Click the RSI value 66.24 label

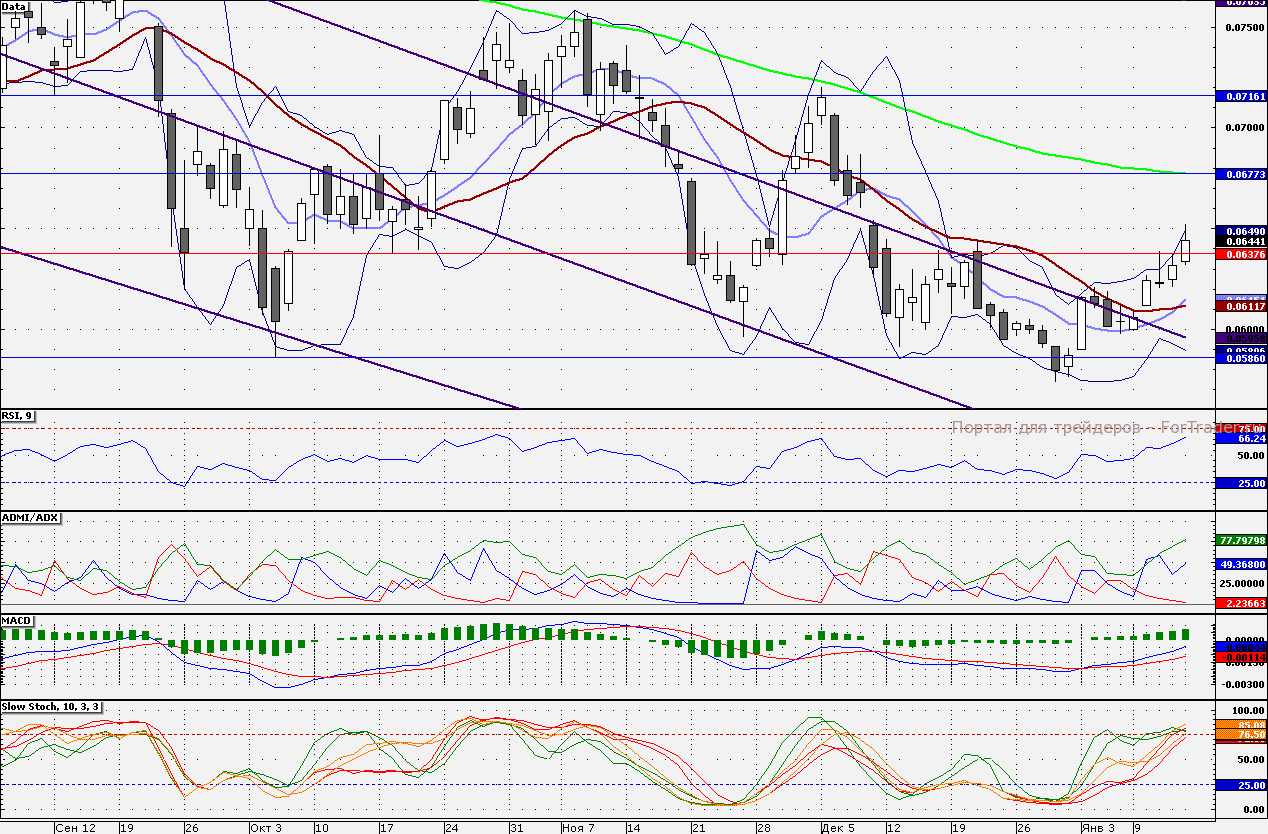(1240, 438)
